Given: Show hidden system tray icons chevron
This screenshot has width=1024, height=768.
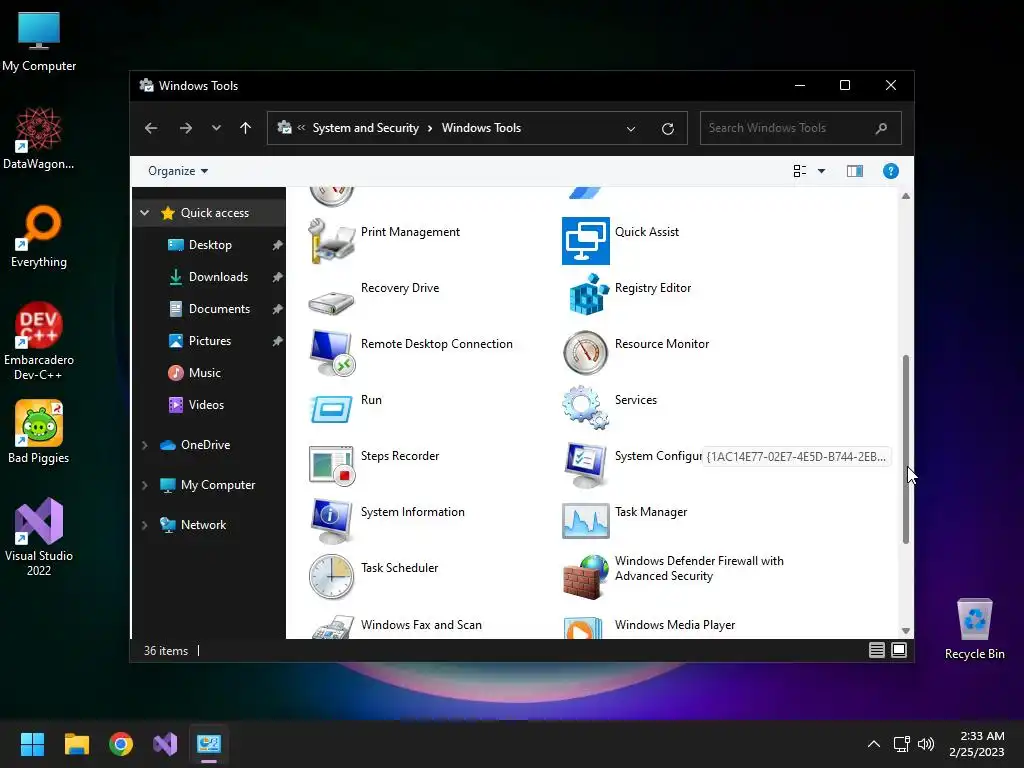Looking at the screenshot, I should (x=873, y=744).
